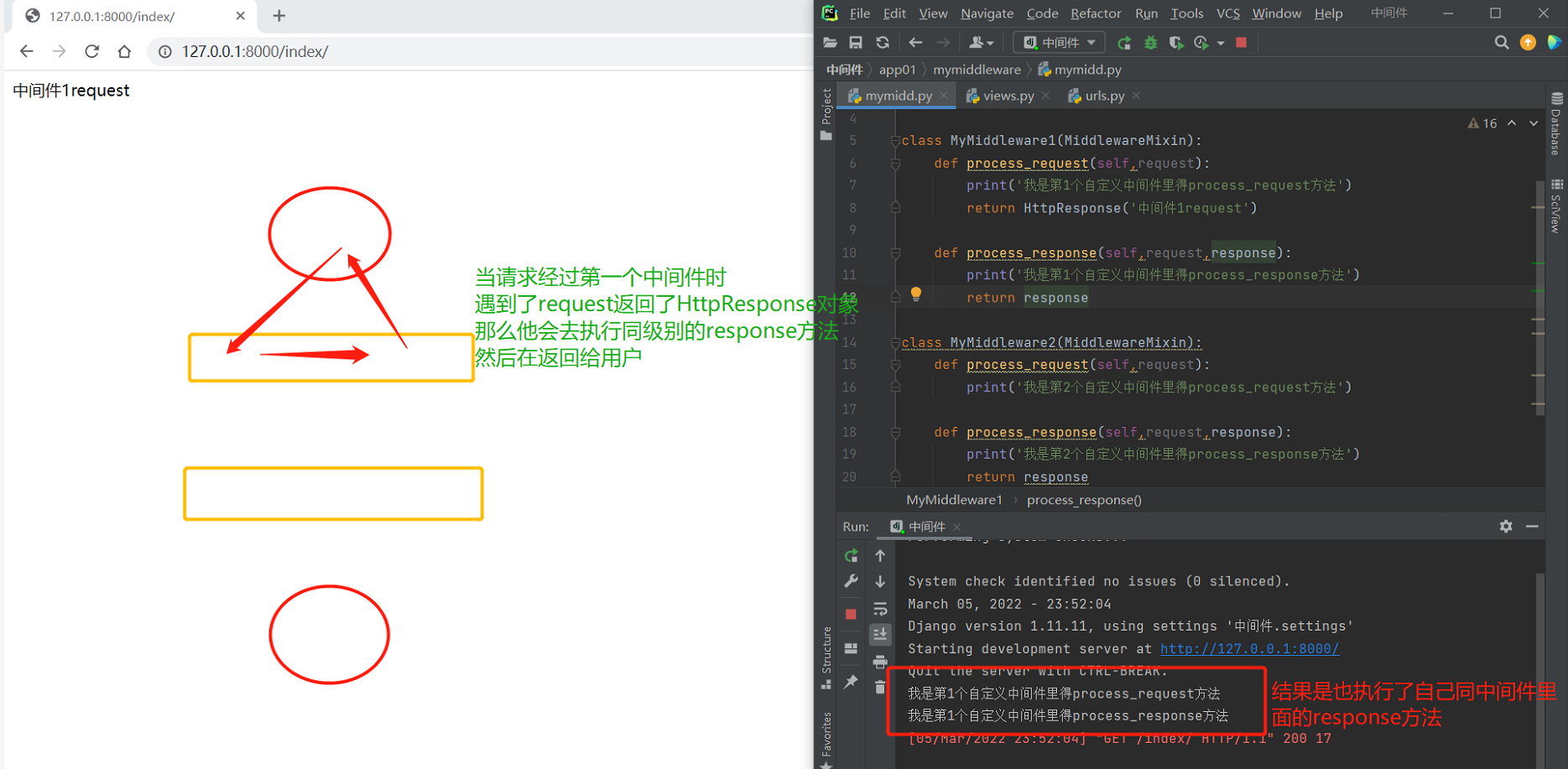The image size is (1568, 769).
Task: Collapse process_response fold marker on line 18
Action: (x=895, y=433)
